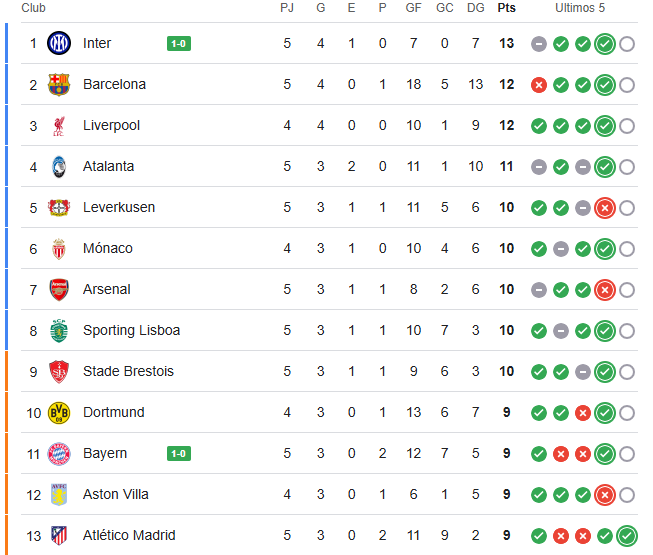The width and height of the screenshot is (653, 555).
Task: Click Barcelona's red loss result icon
Action: 539,85
